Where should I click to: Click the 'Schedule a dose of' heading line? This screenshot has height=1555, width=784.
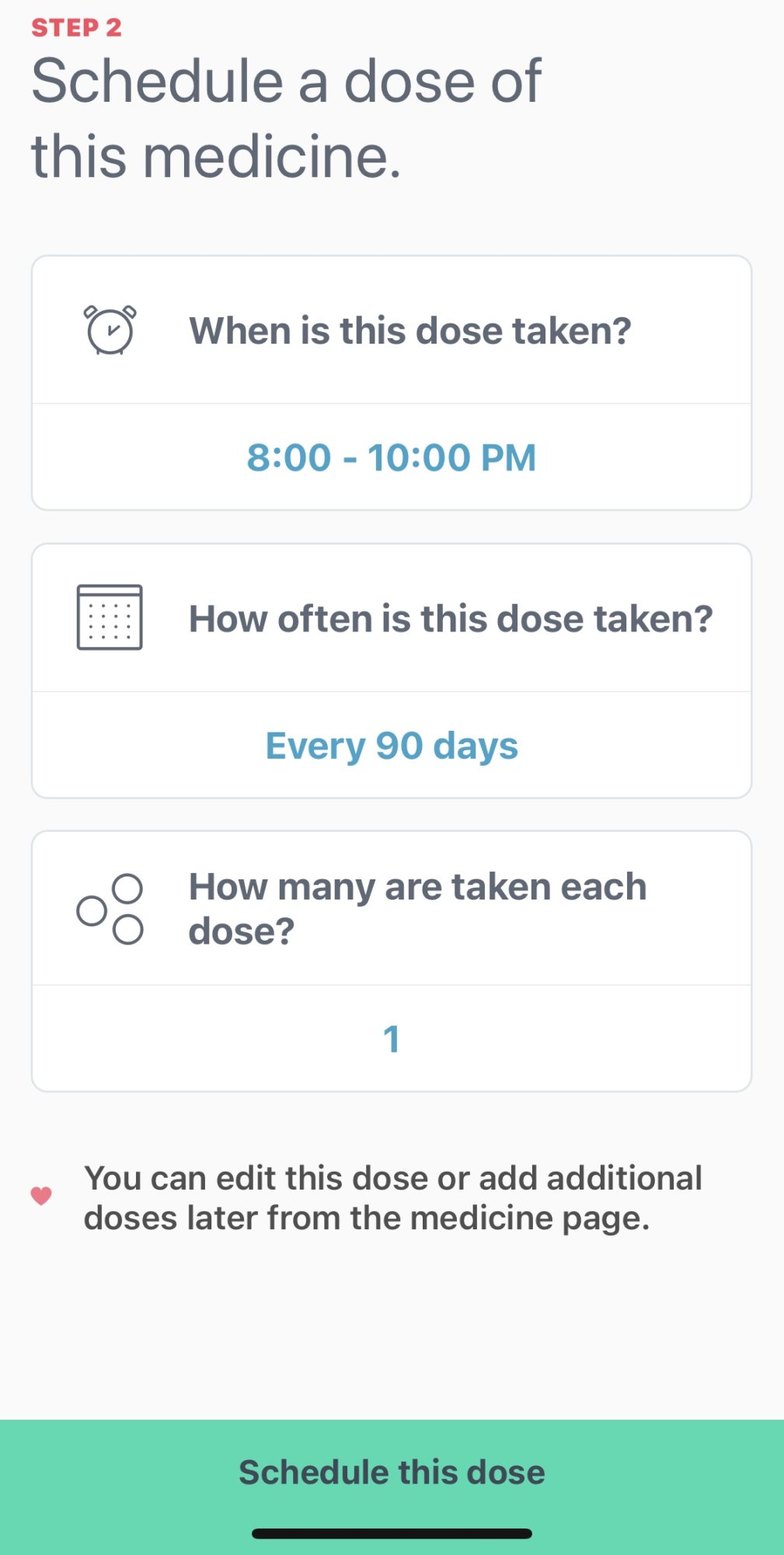pos(286,81)
